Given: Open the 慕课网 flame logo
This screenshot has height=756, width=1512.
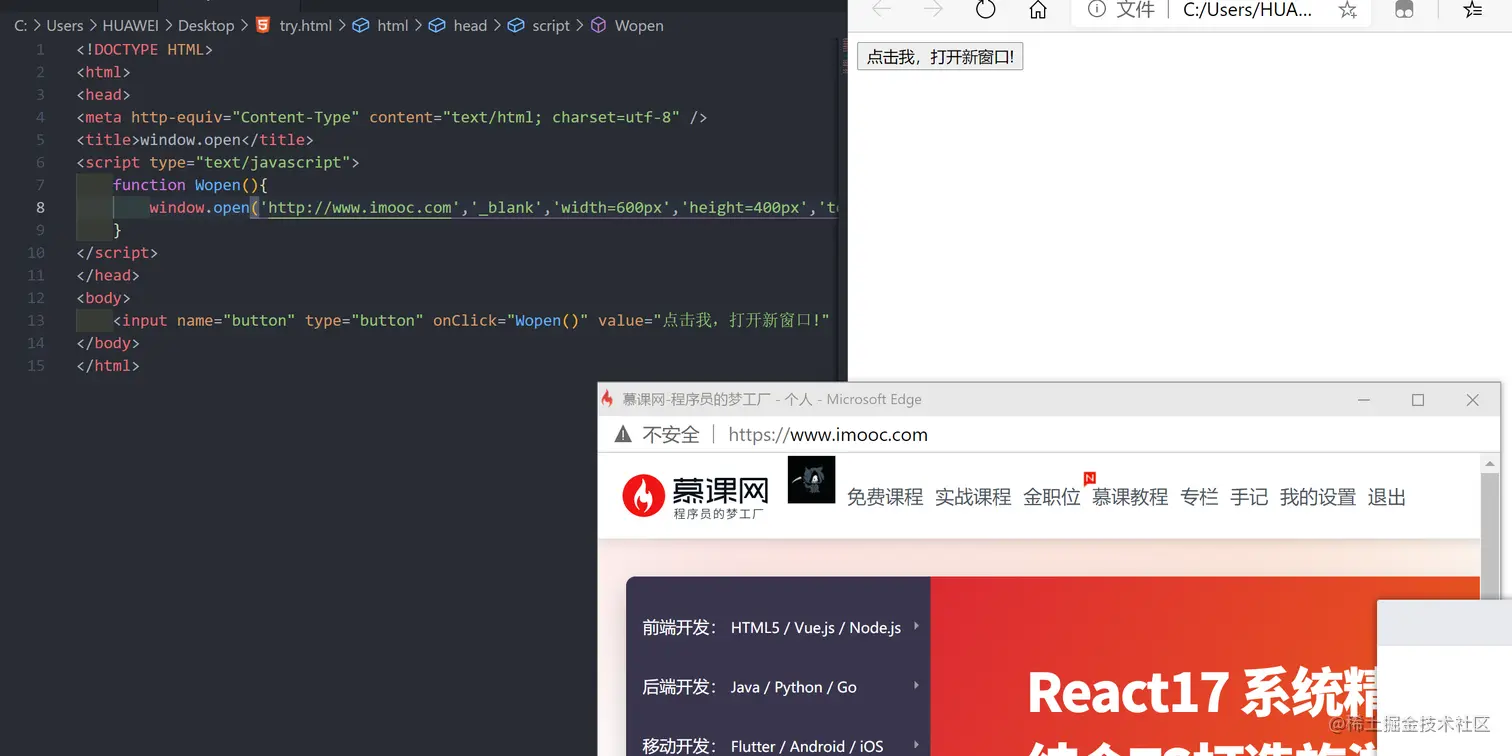Looking at the screenshot, I should click(643, 496).
